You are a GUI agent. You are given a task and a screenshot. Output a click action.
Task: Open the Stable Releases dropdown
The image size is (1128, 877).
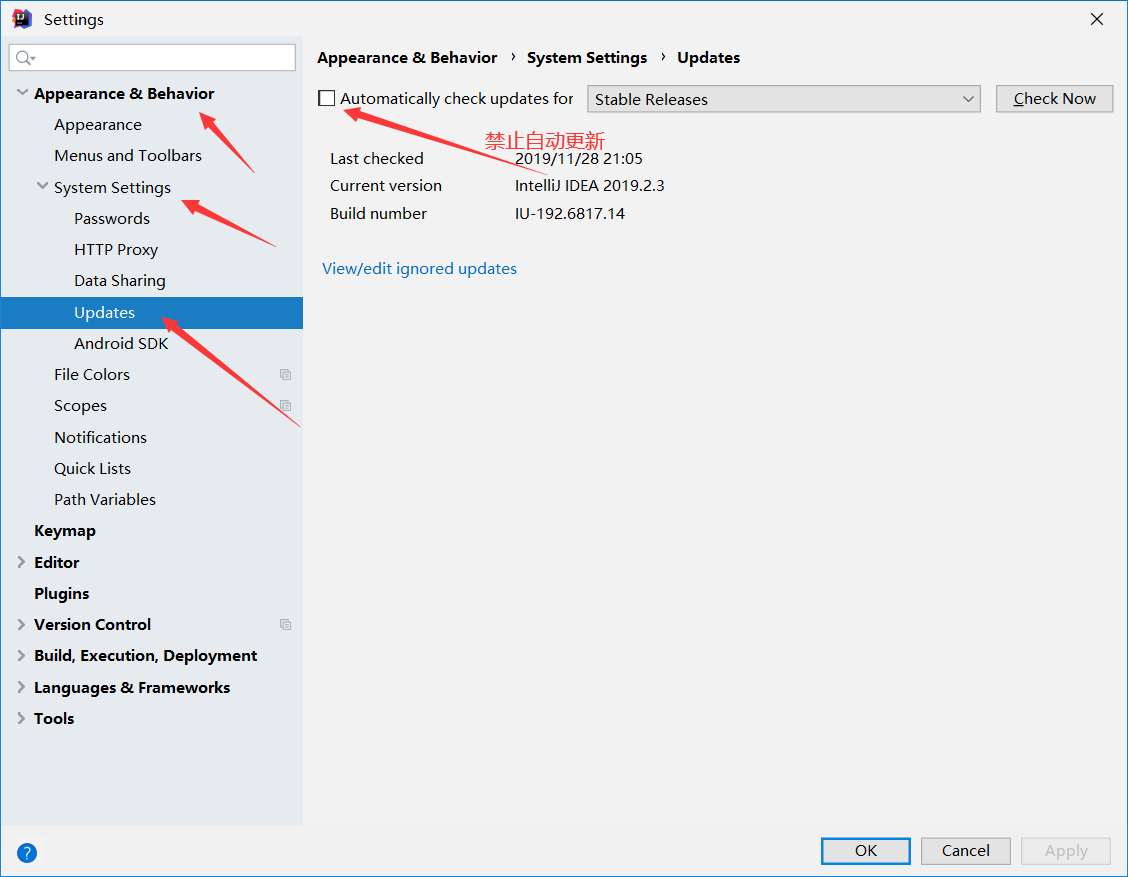tap(782, 99)
